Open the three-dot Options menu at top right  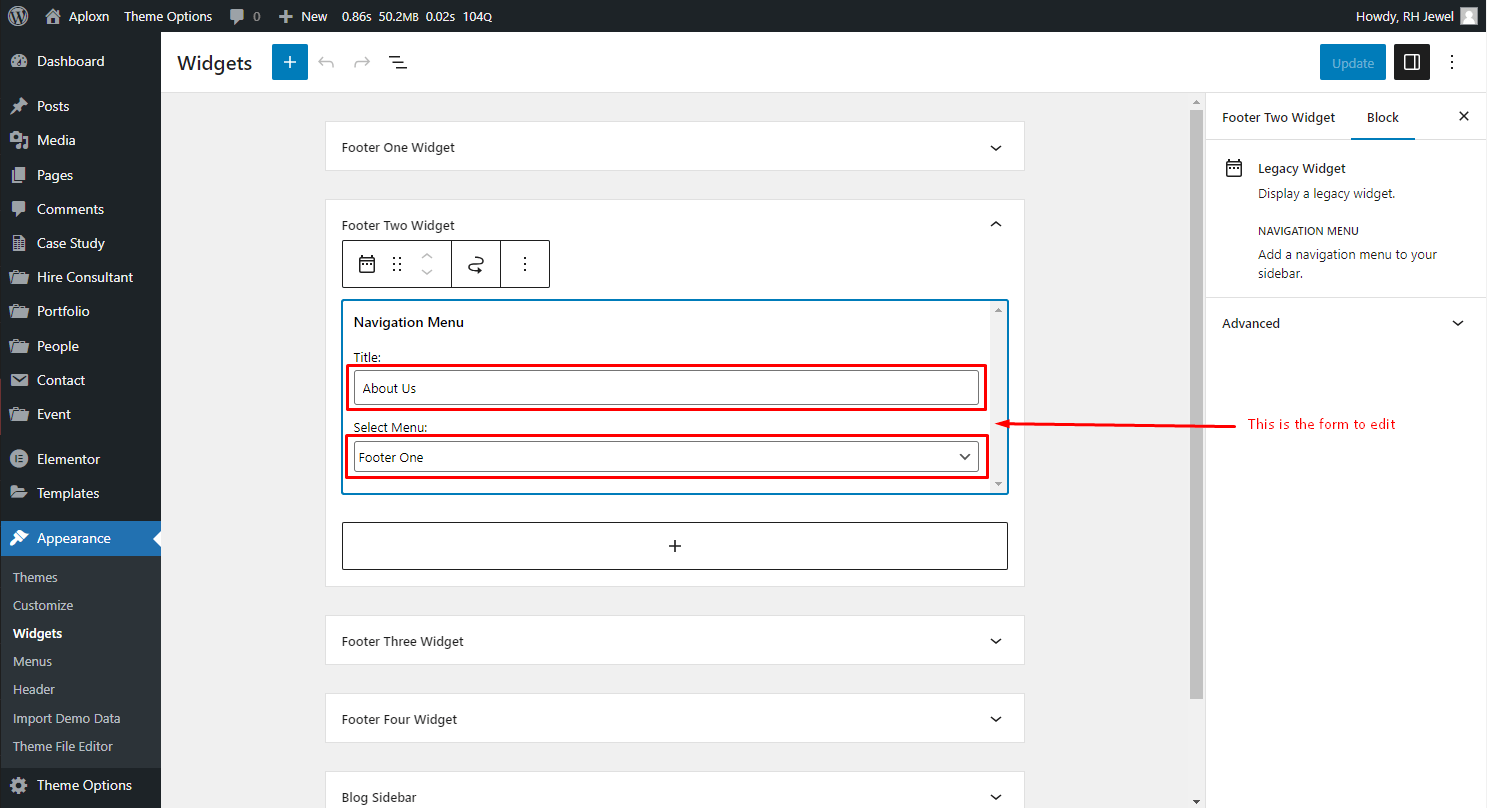tap(1452, 62)
